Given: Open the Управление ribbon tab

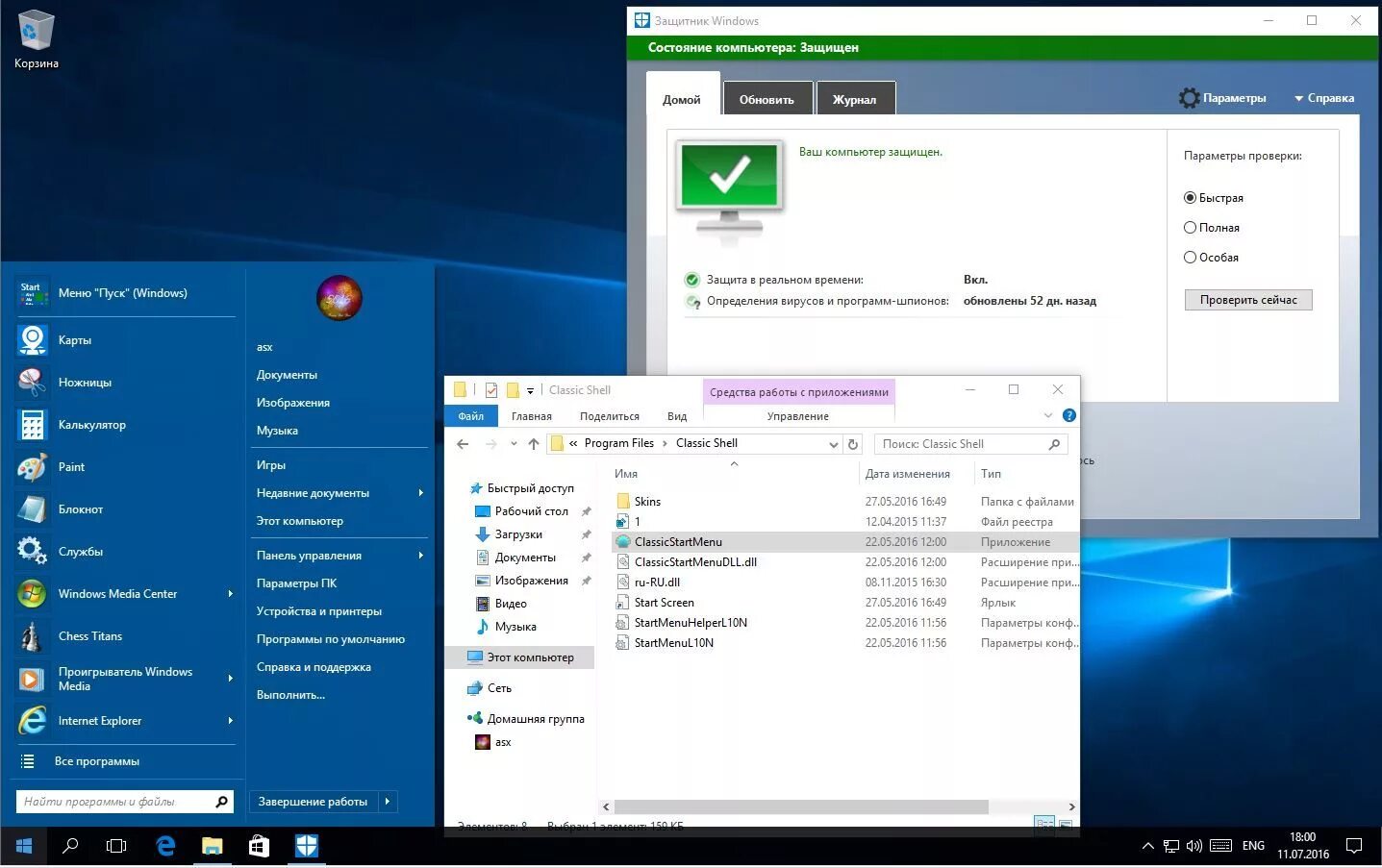Looking at the screenshot, I should [798, 416].
